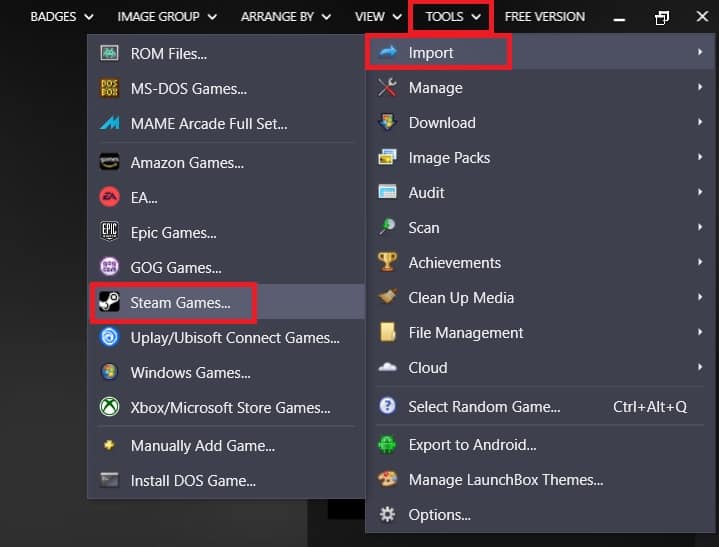Click the Clean Up Media broom icon
Image resolution: width=719 pixels, height=547 pixels.
tap(387, 297)
